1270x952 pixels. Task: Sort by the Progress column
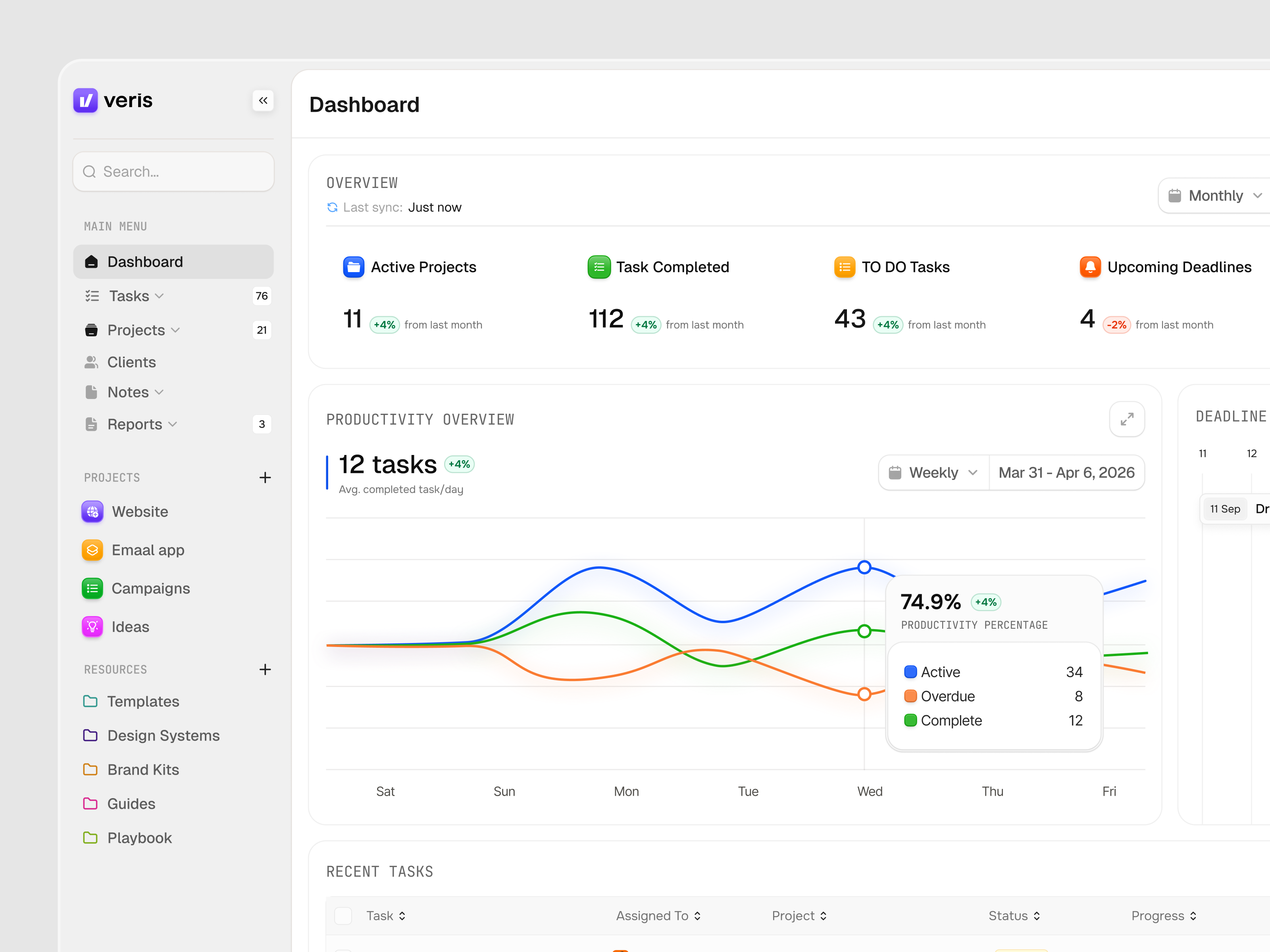[1164, 915]
